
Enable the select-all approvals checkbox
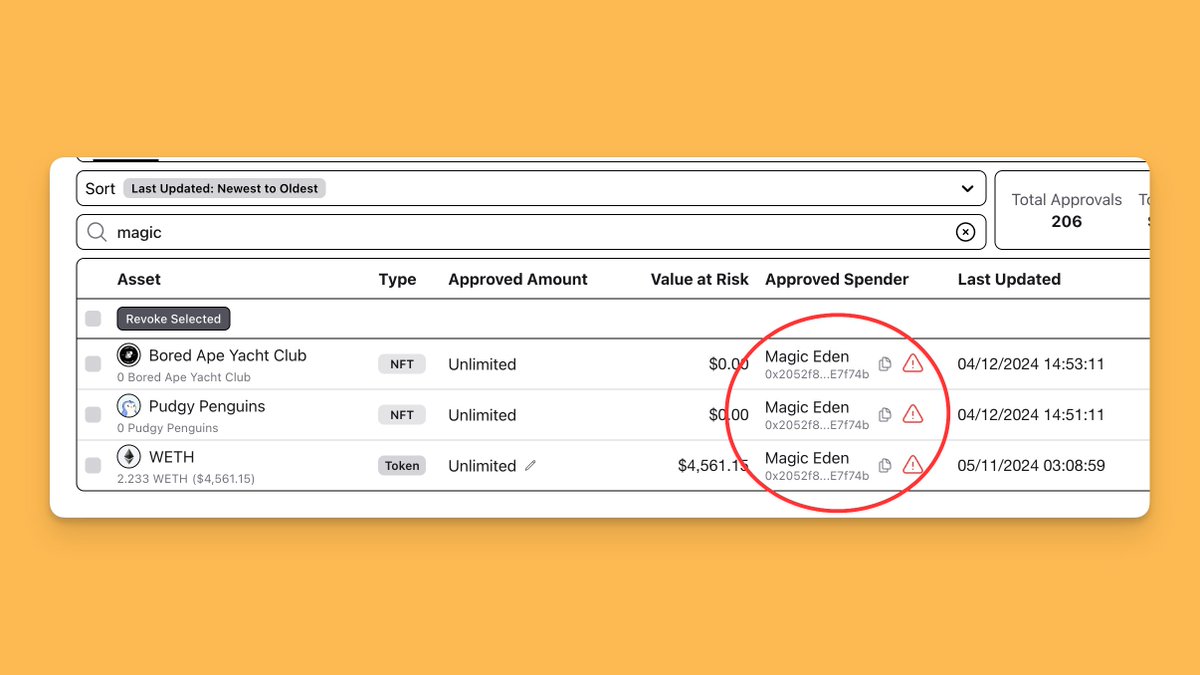tap(92, 318)
